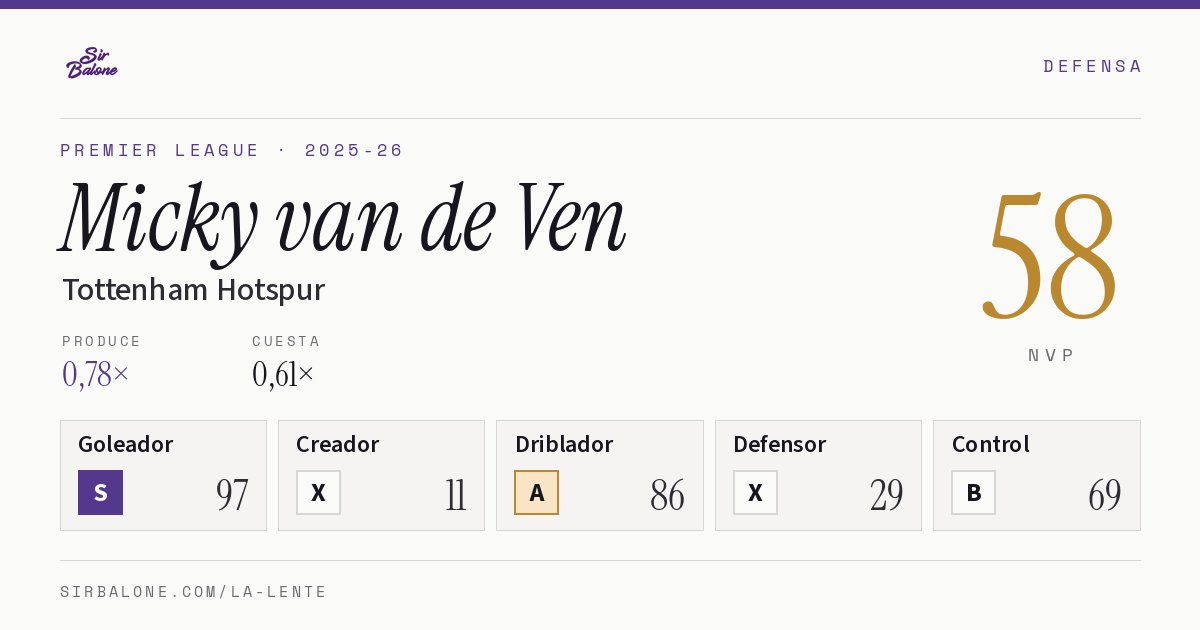The image size is (1200, 630).
Task: Select the X grade badge under Creador
Action: (318, 492)
